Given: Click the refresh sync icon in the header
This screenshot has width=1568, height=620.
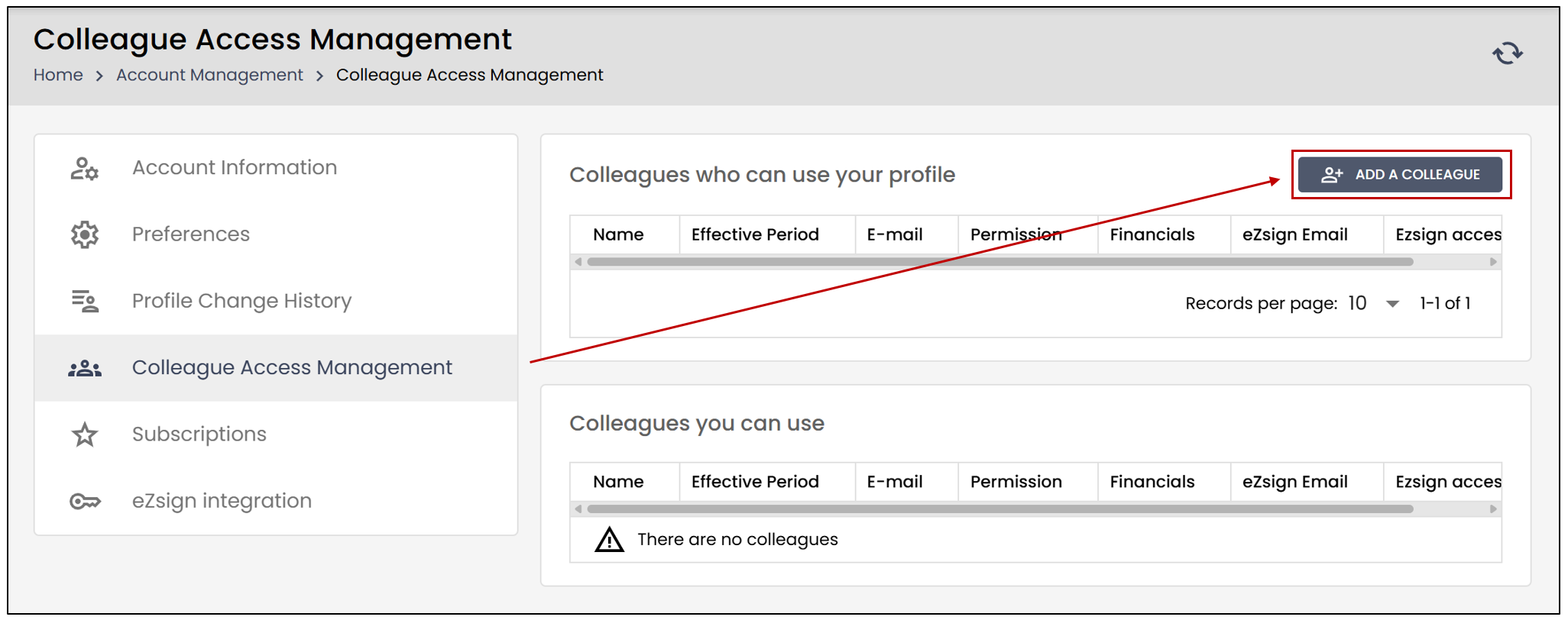Looking at the screenshot, I should (x=1508, y=53).
